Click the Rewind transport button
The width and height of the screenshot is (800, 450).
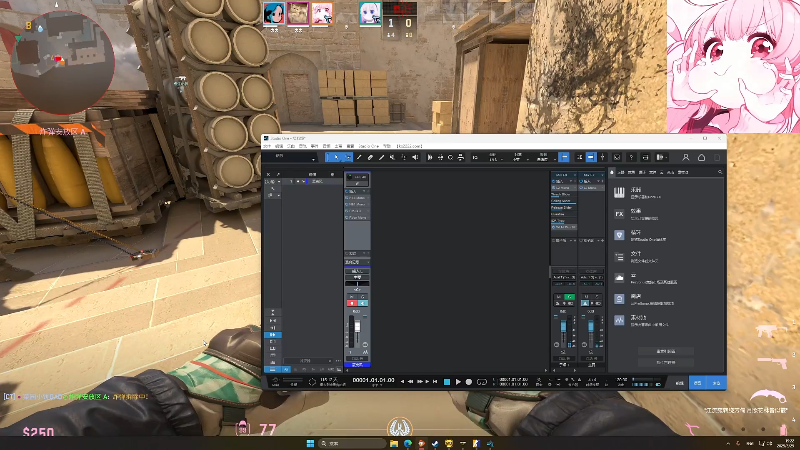410,382
